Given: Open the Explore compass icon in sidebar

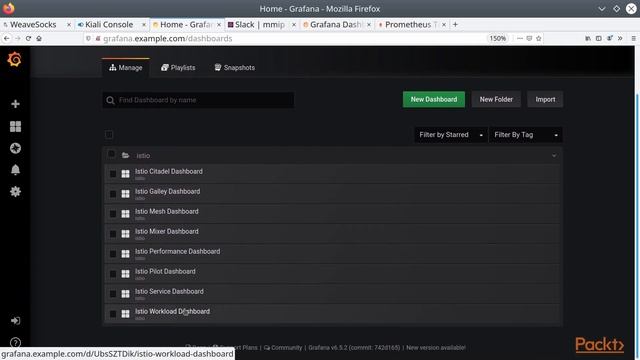Looking at the screenshot, I should 15,148.
